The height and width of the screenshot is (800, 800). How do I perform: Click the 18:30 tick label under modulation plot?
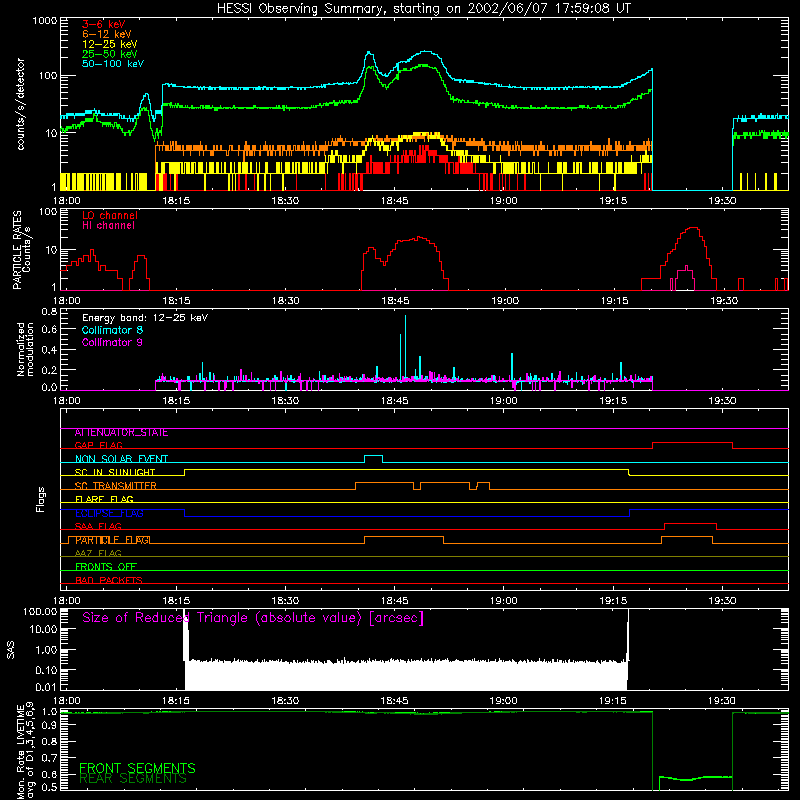(x=285, y=401)
